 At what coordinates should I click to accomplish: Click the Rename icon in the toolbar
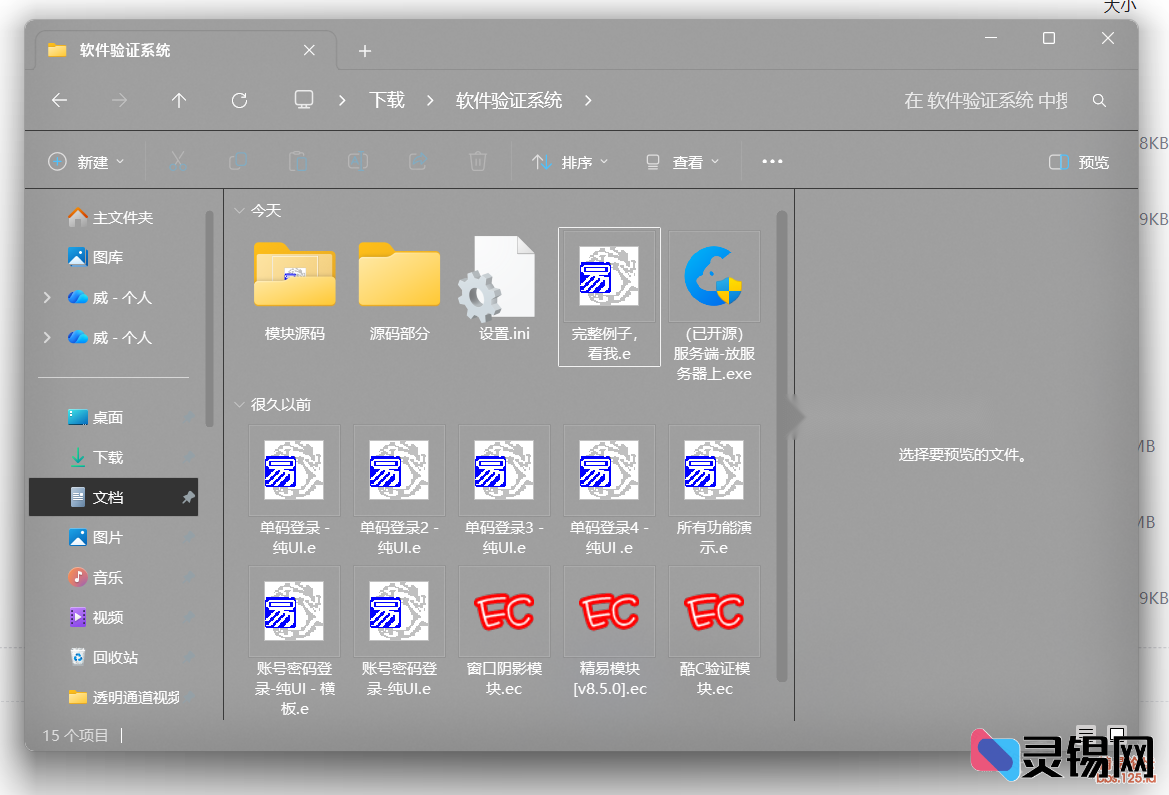coord(357,161)
